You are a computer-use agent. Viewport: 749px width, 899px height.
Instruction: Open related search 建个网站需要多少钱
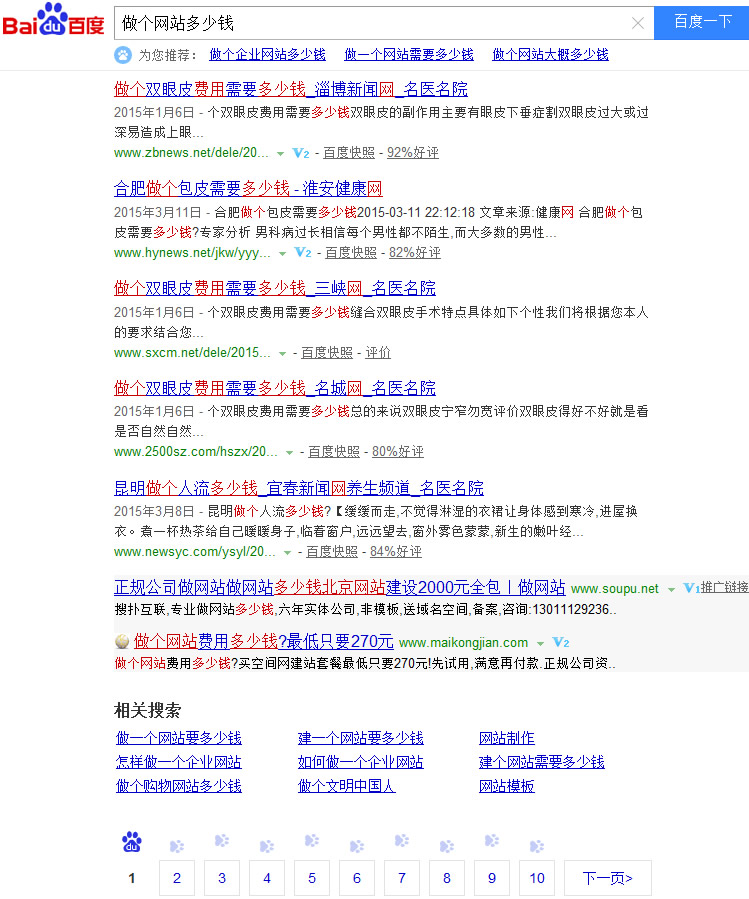pyautogui.click(x=542, y=763)
